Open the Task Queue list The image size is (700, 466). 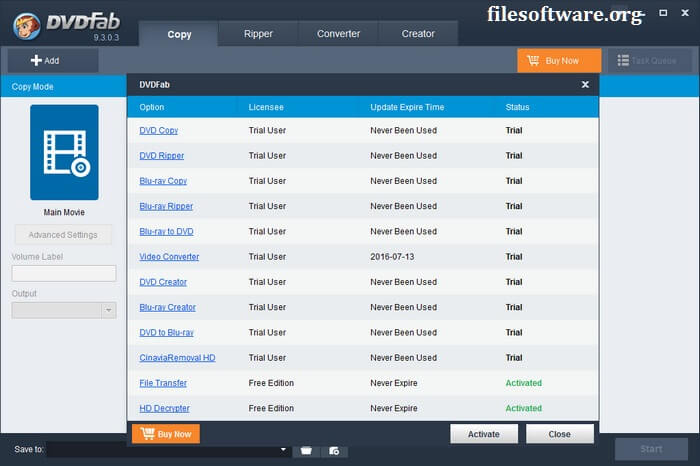pos(649,61)
